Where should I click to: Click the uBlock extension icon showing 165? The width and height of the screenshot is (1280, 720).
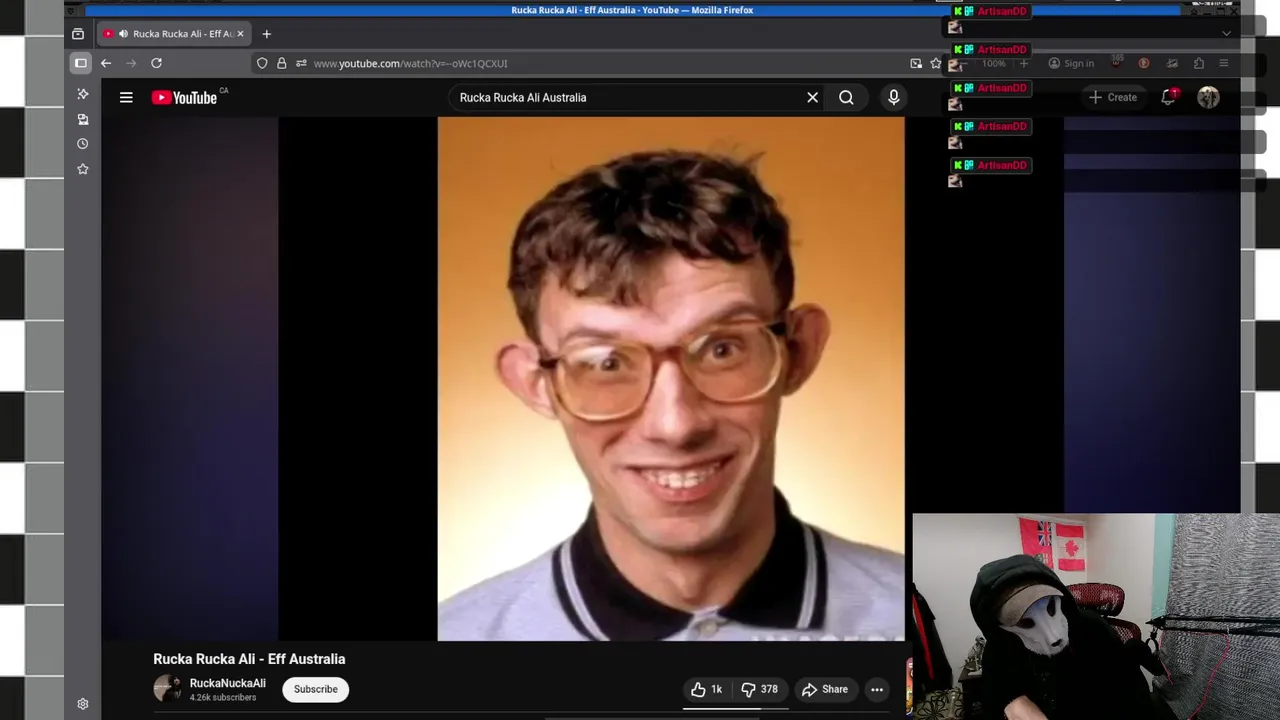(1117, 63)
